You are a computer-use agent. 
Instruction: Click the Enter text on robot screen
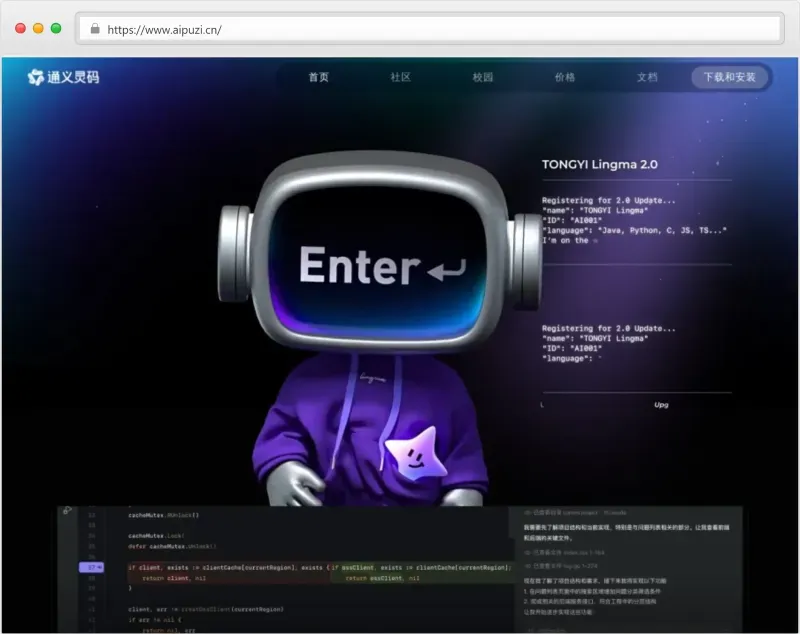coord(358,267)
